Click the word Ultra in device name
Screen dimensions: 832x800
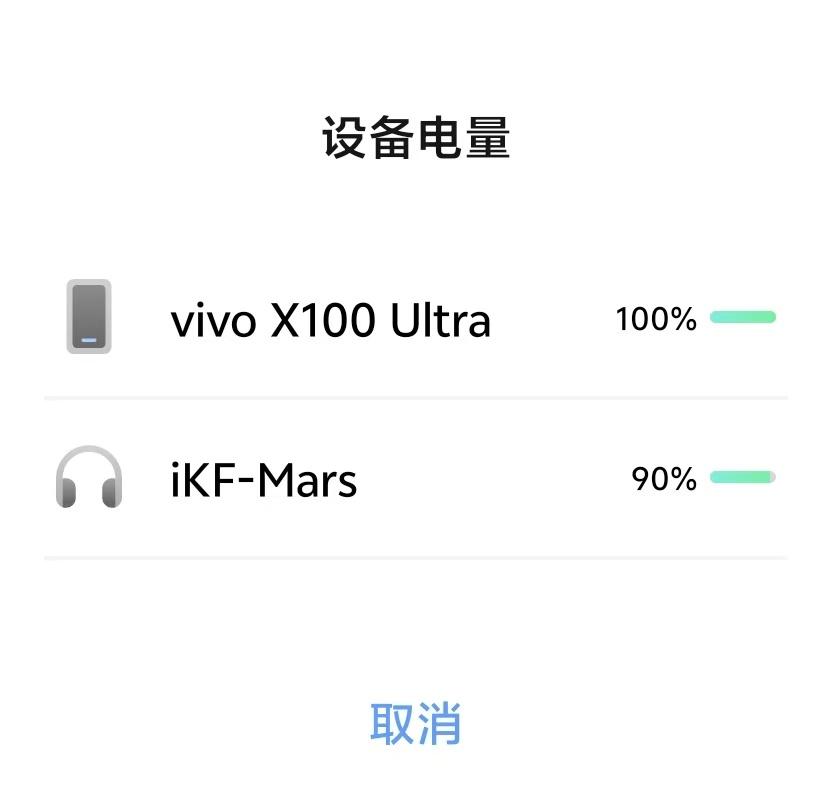point(440,320)
